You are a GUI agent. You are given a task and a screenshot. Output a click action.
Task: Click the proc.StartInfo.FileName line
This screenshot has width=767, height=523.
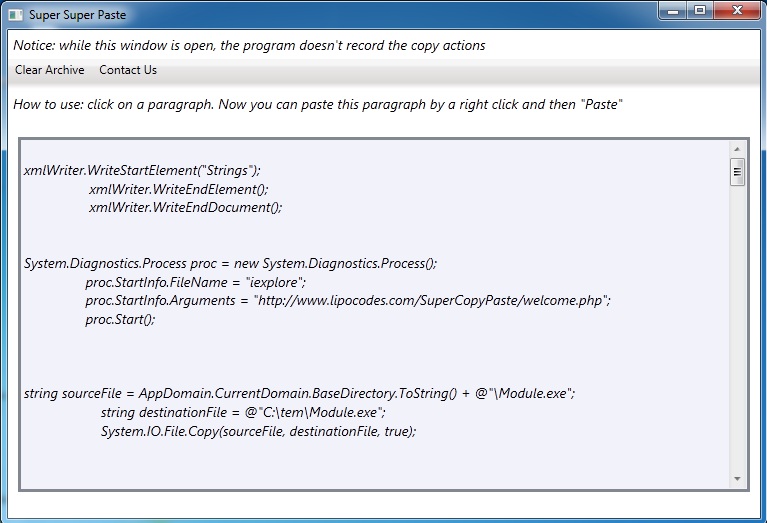(196, 282)
